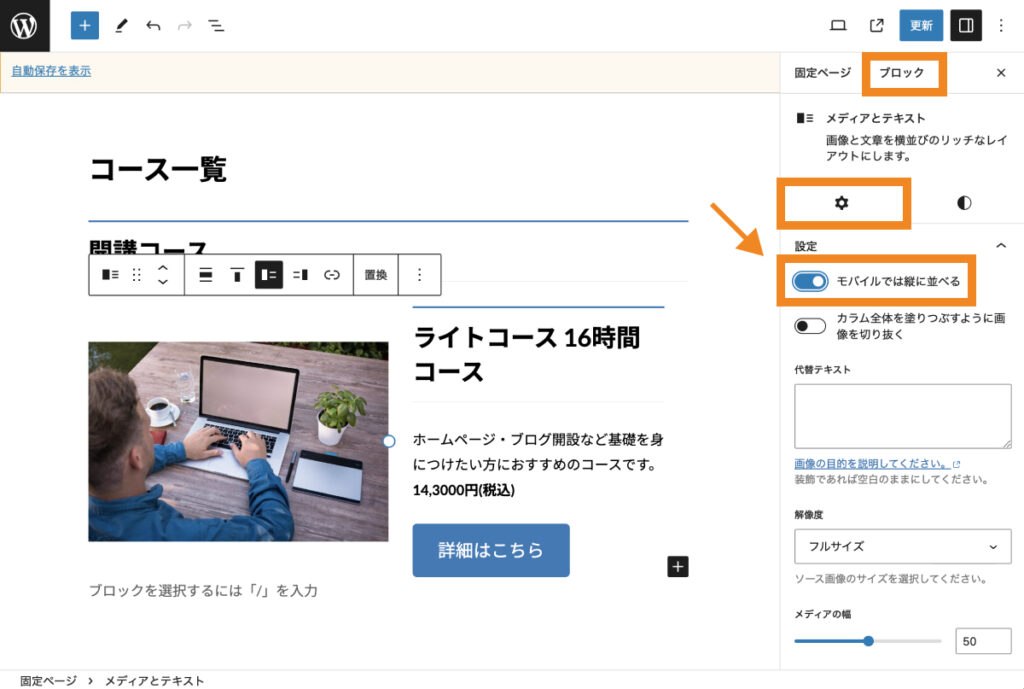
Task: Show media on the right in the block toolbar
Action: coord(300,274)
